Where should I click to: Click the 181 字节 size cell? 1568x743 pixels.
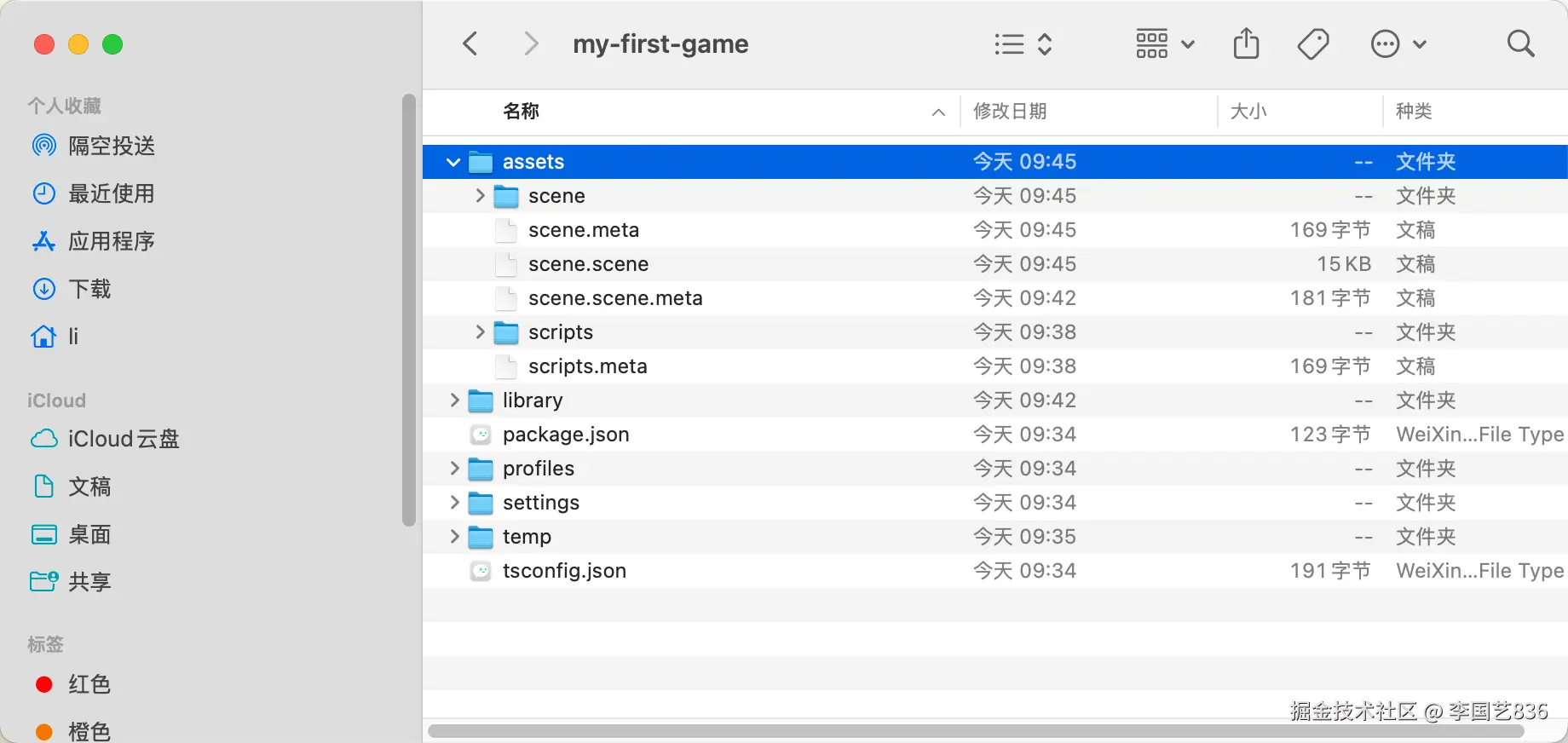[1330, 298]
